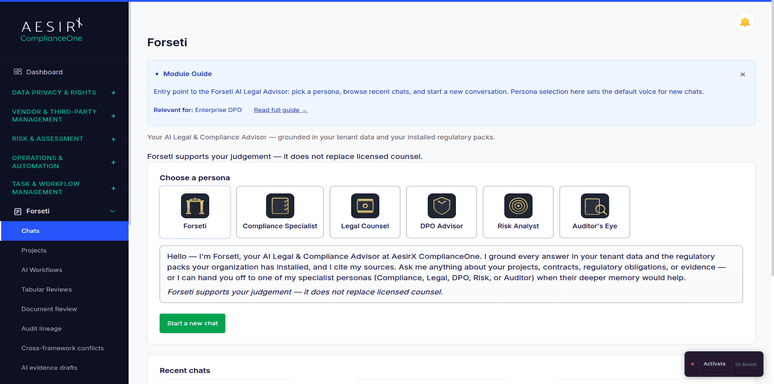This screenshot has height=384, width=774.
Task: Select the Auditor's Eye magnifier icon
Action: (x=595, y=206)
